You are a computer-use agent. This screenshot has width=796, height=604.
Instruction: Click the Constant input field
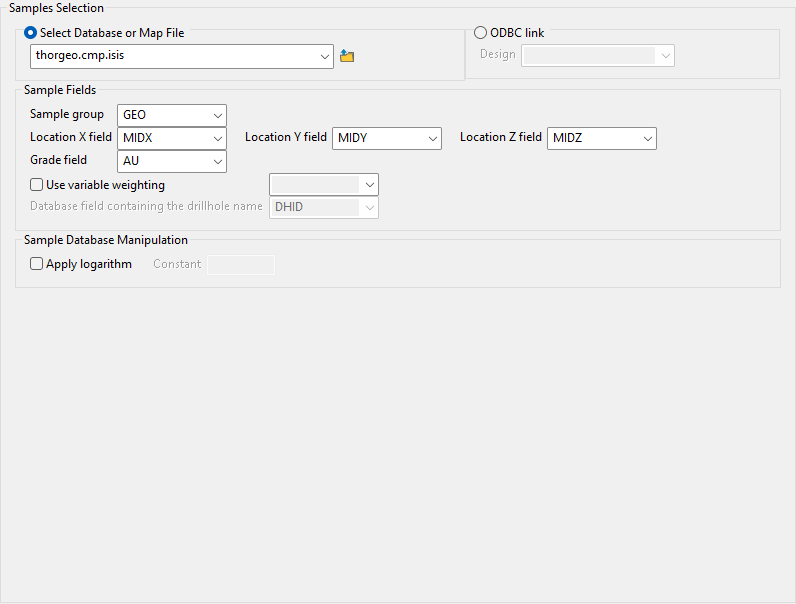click(x=241, y=264)
